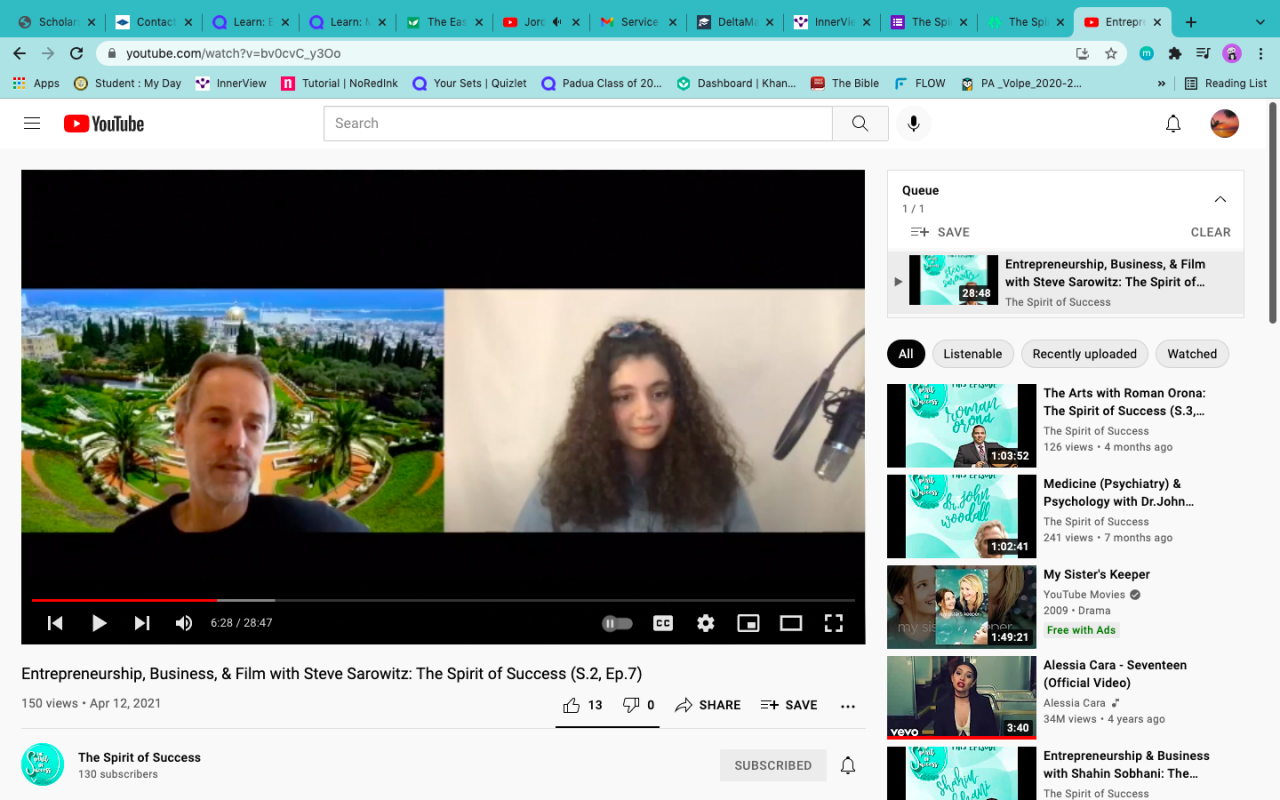The image size is (1280, 800).
Task: Save the video to a playlist
Action: pos(789,705)
